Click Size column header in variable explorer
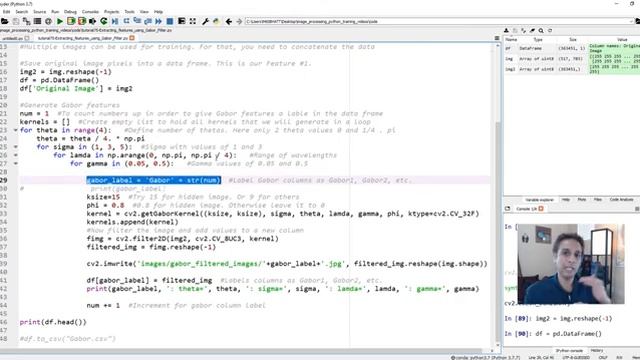Viewport: 640px width, 360px height. tap(573, 40)
